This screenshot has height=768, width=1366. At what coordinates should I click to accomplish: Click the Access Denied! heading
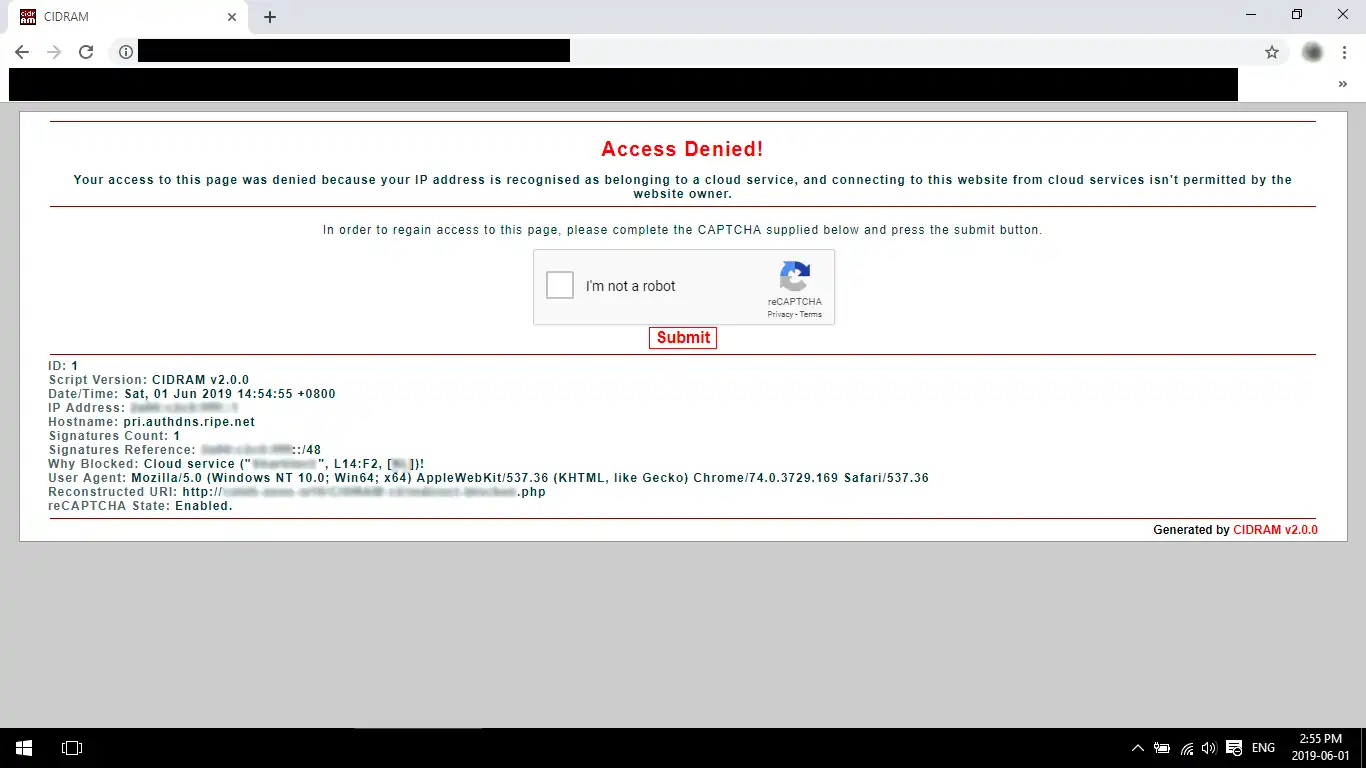pos(682,149)
